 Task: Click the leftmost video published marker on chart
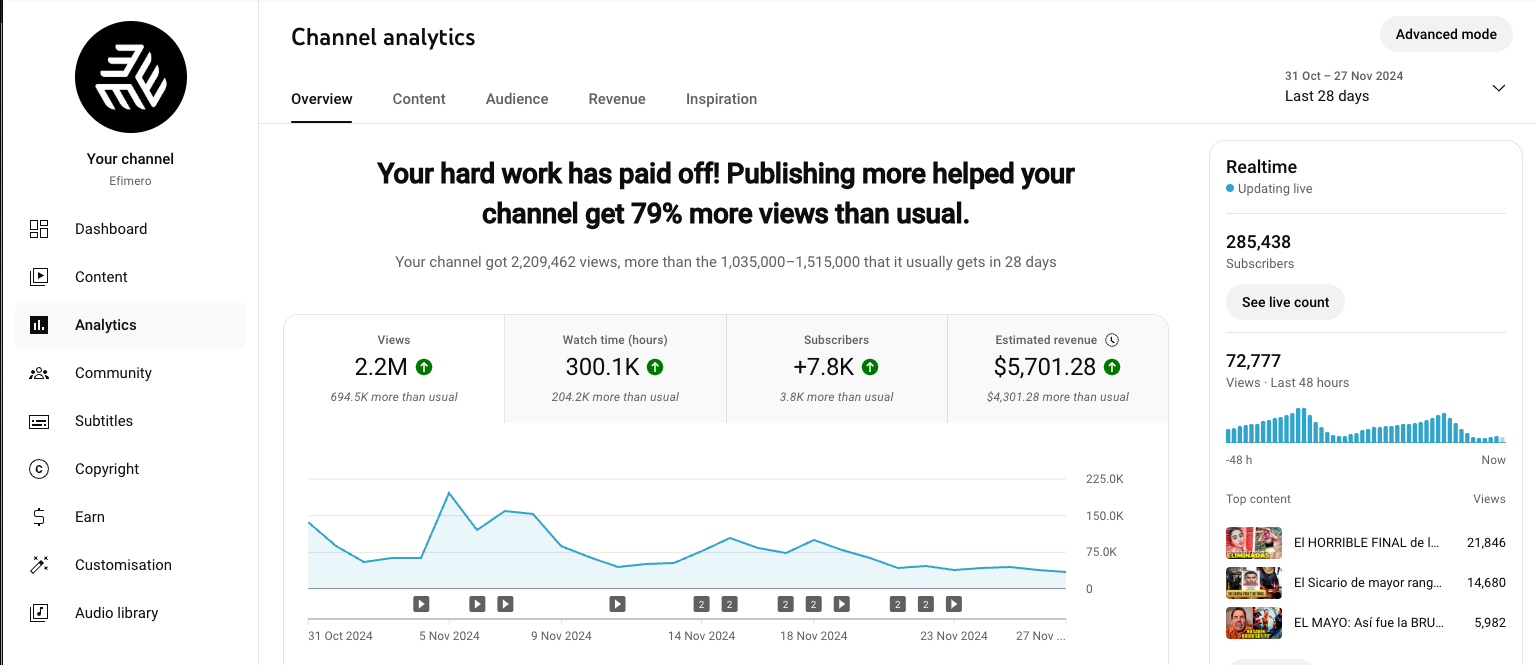[421, 604]
